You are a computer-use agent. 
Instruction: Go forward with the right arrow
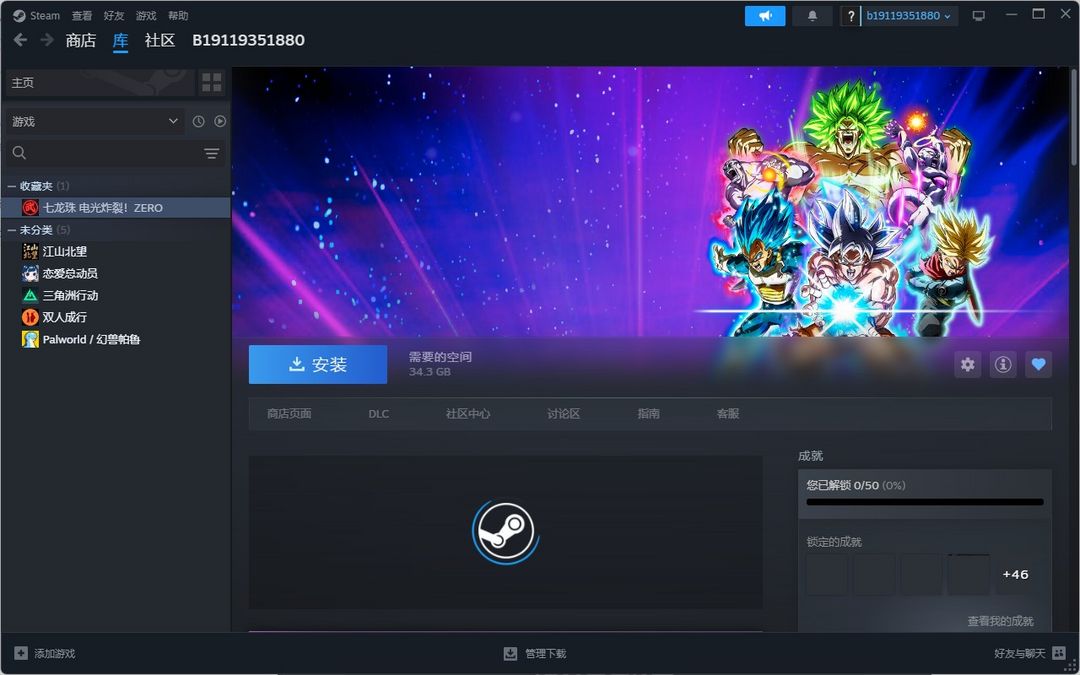pyautogui.click(x=47, y=40)
